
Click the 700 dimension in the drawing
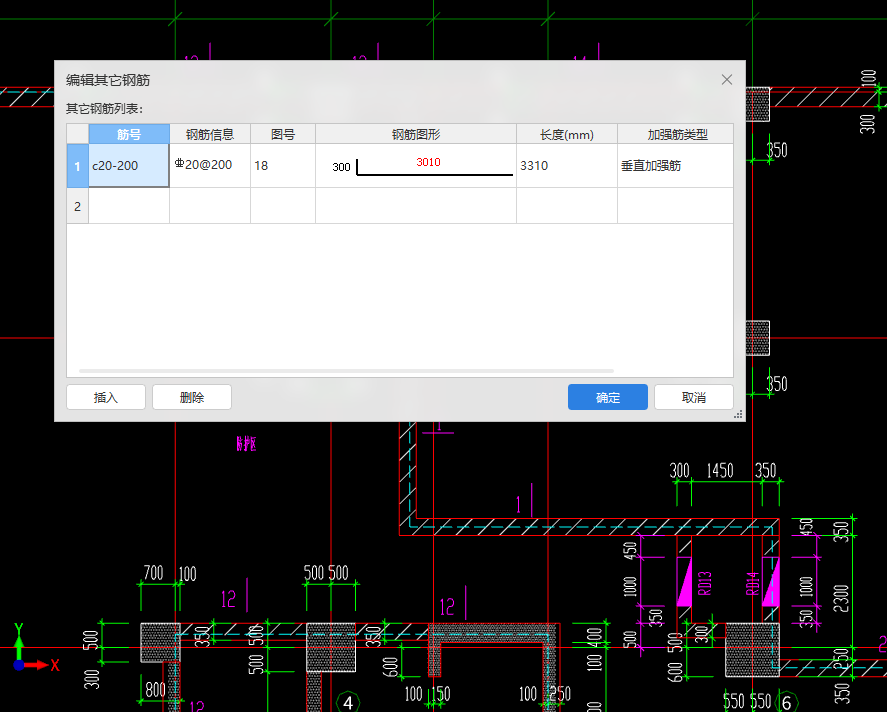point(153,573)
